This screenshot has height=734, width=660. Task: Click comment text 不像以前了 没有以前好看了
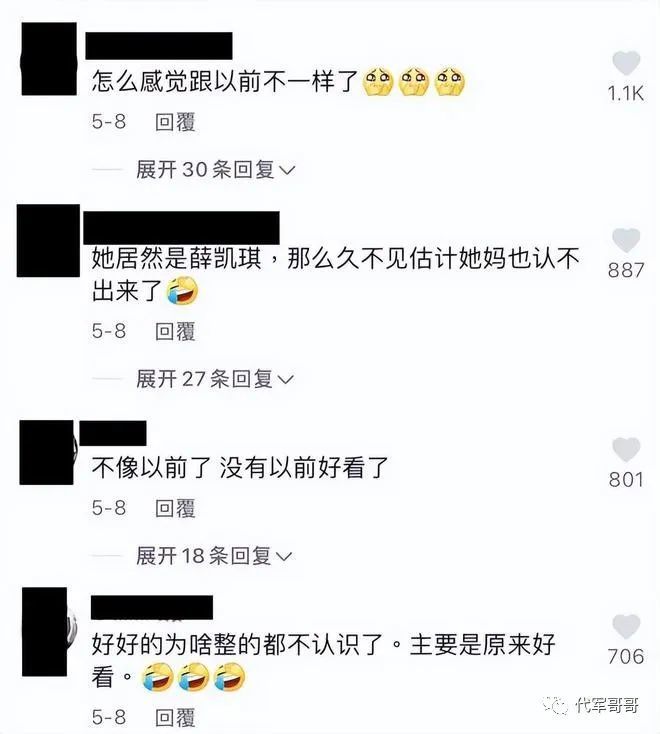tap(240, 467)
